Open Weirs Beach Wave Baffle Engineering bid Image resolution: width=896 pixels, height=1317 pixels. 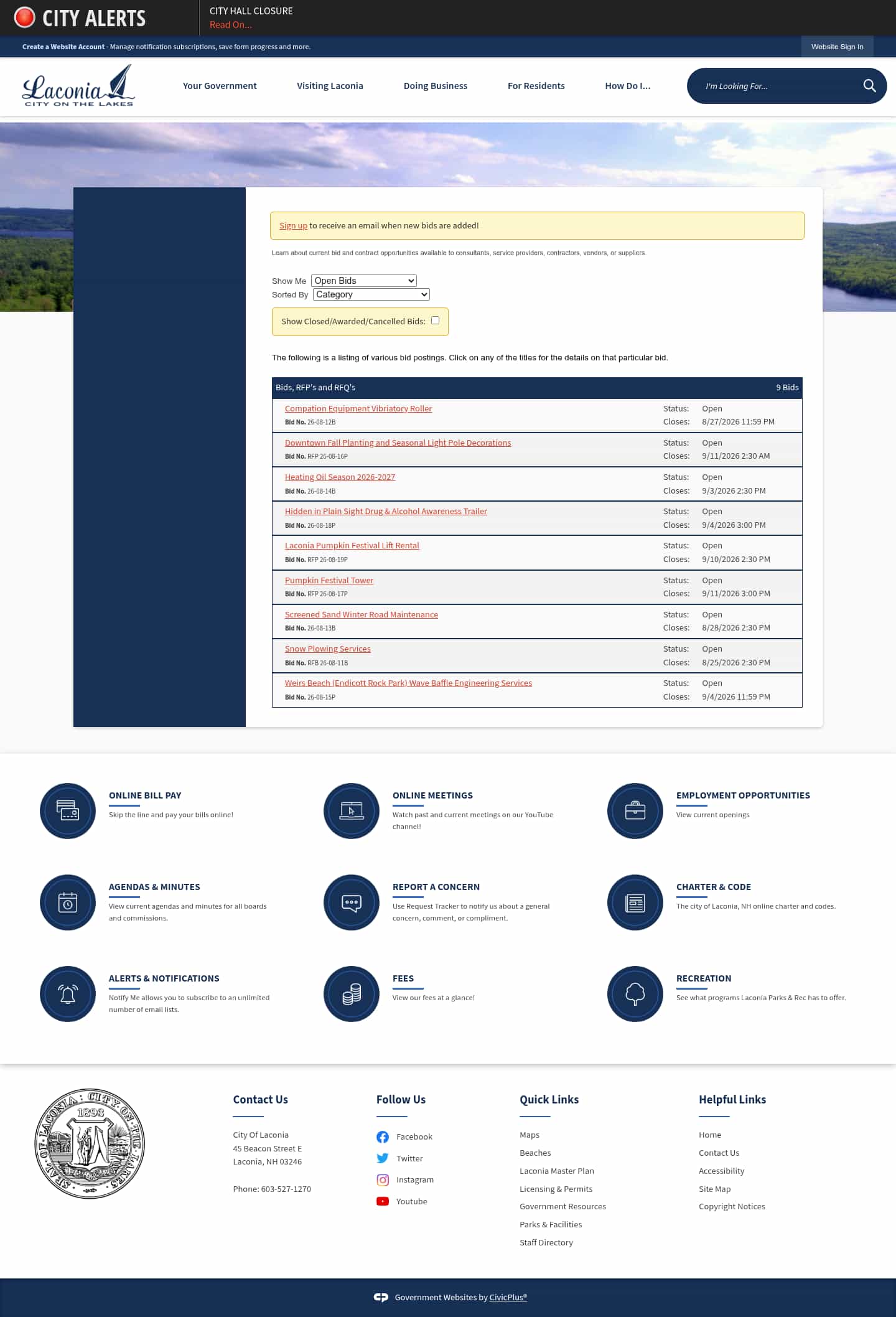pos(408,683)
